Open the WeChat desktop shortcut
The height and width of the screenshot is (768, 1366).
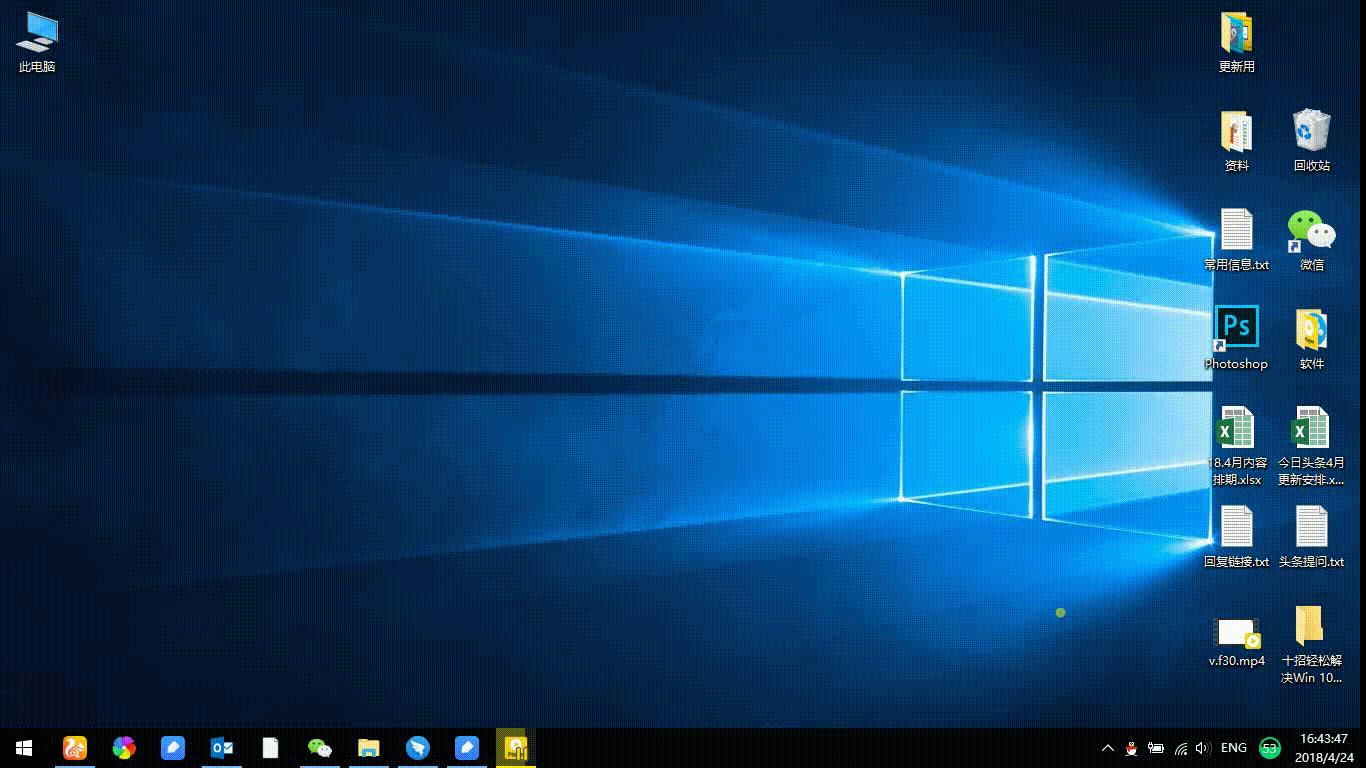[x=1311, y=230]
